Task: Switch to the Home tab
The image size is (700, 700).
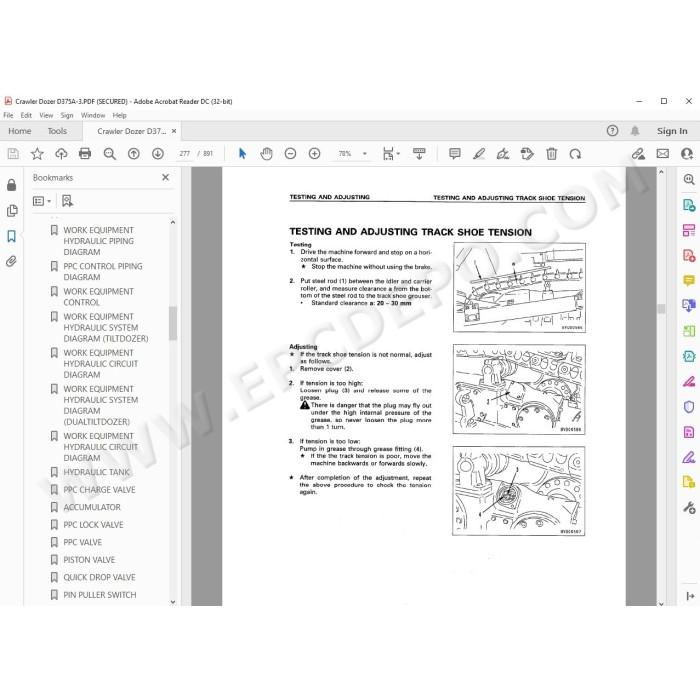Action: pyautogui.click(x=20, y=131)
